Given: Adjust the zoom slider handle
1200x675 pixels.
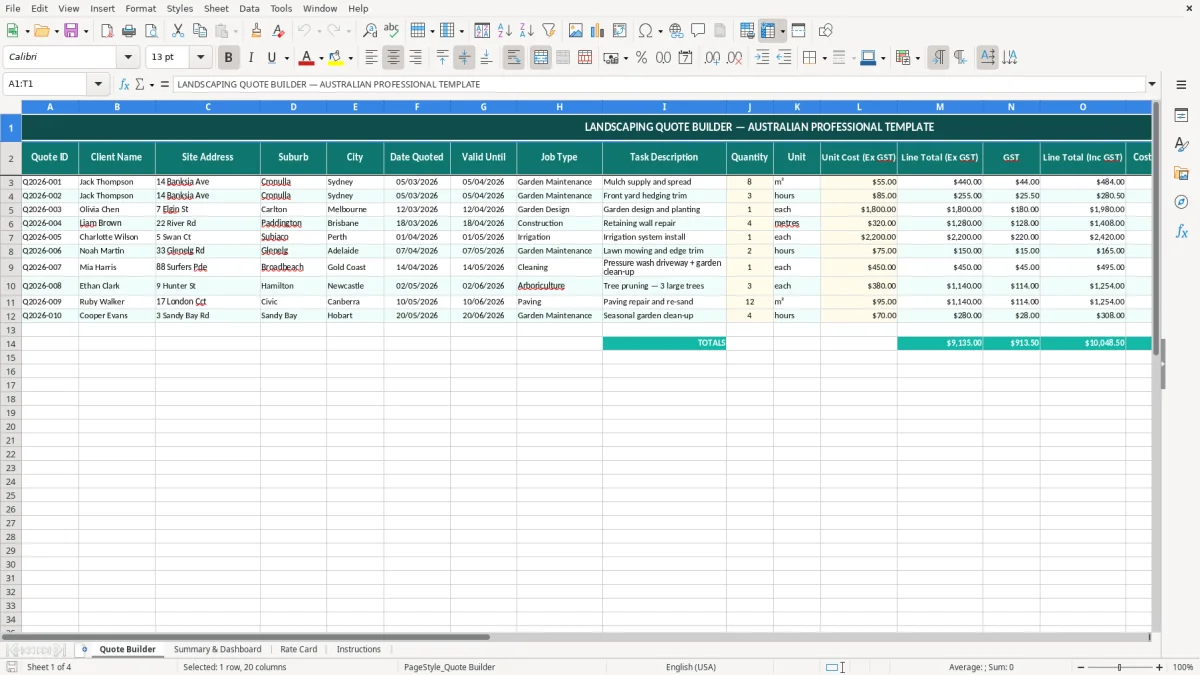Looking at the screenshot, I should 1120,667.
